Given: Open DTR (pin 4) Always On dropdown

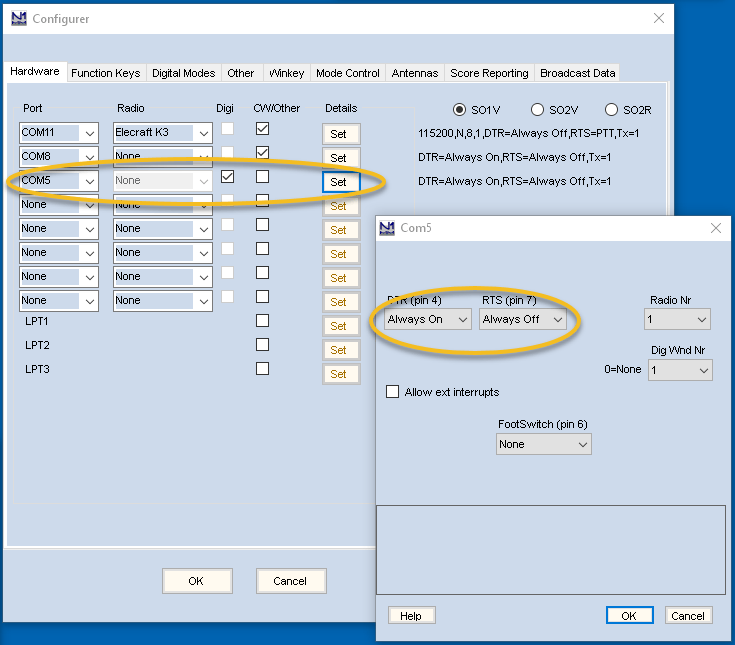Looking at the screenshot, I should pos(428,319).
